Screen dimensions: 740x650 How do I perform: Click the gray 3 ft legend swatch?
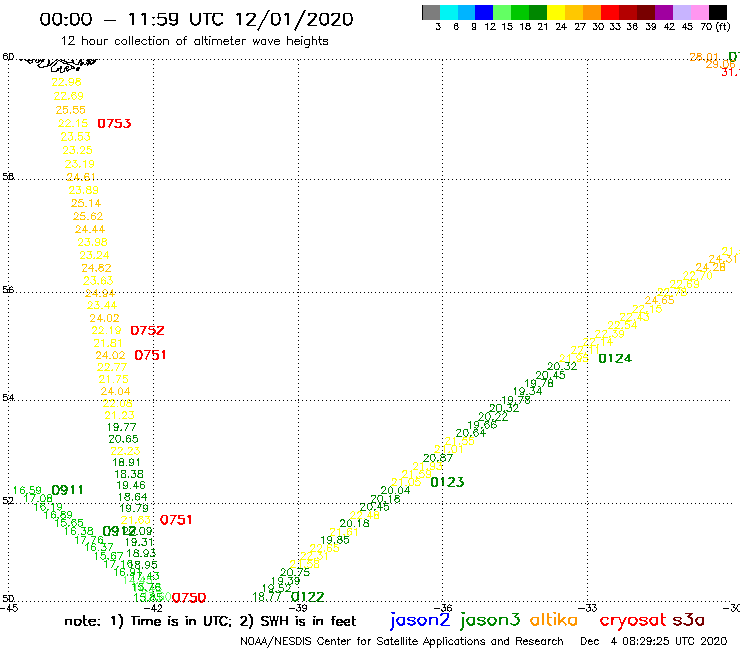tap(431, 12)
